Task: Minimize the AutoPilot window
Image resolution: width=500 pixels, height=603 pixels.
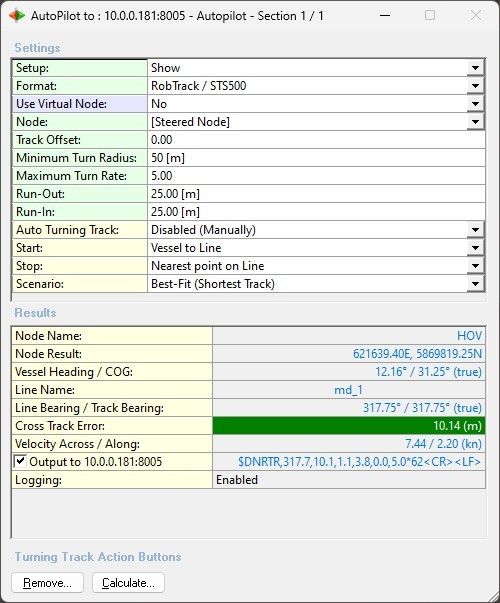Action: point(385,16)
